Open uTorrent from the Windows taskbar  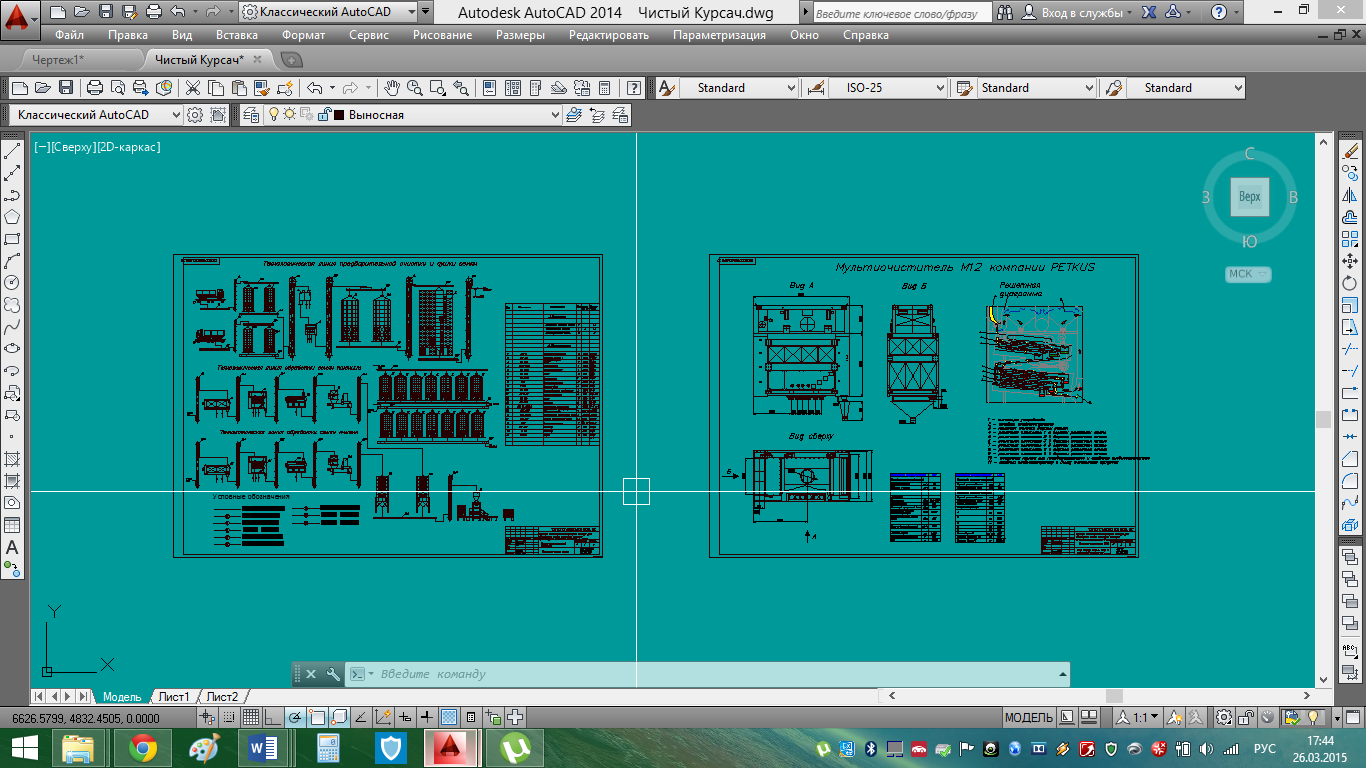tap(514, 747)
